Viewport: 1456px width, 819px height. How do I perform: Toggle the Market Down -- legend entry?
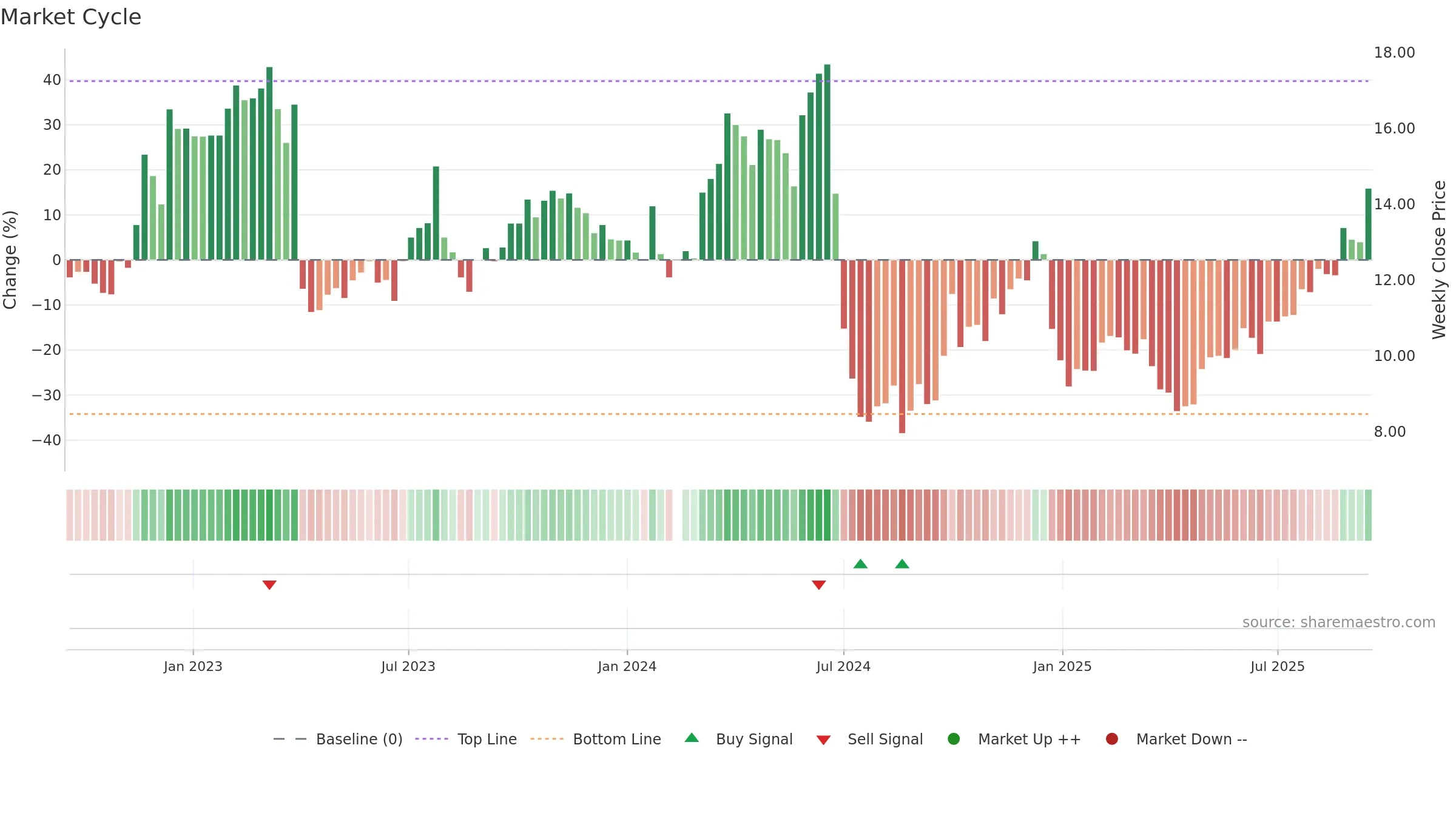pos(1176,739)
